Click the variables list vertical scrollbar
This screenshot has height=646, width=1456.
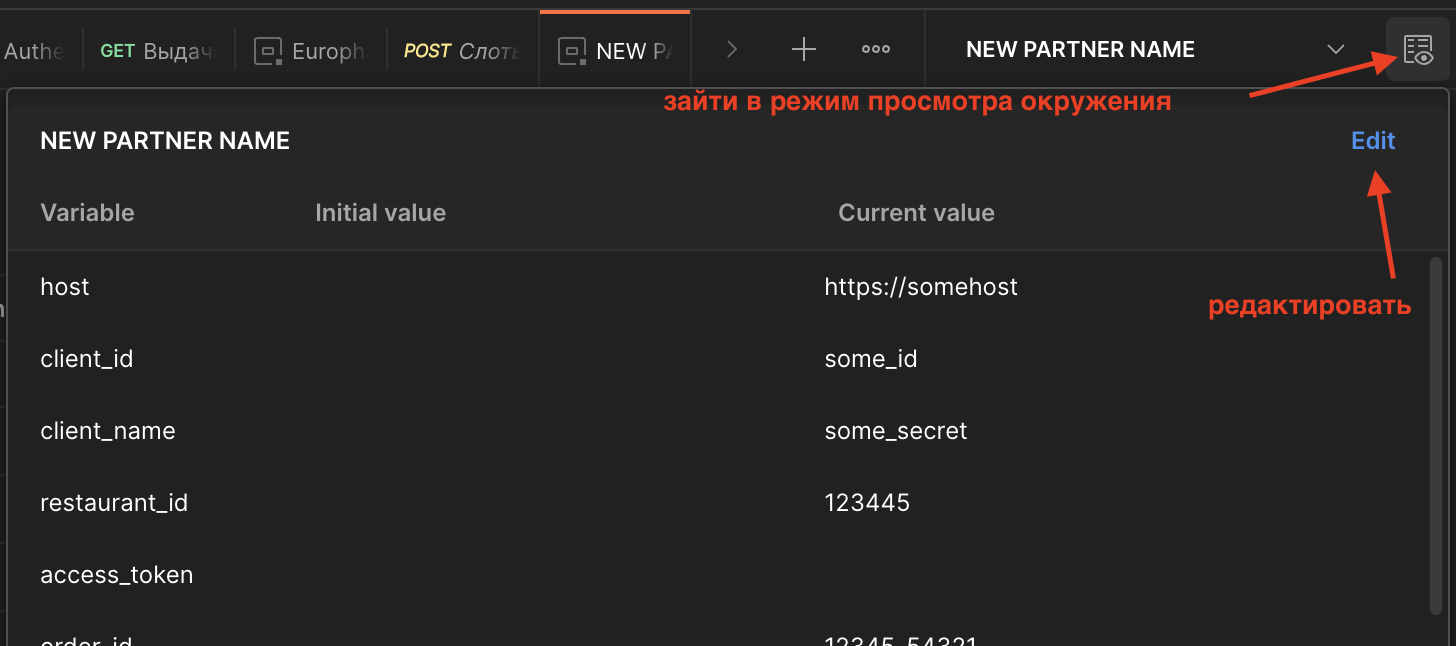click(1436, 430)
